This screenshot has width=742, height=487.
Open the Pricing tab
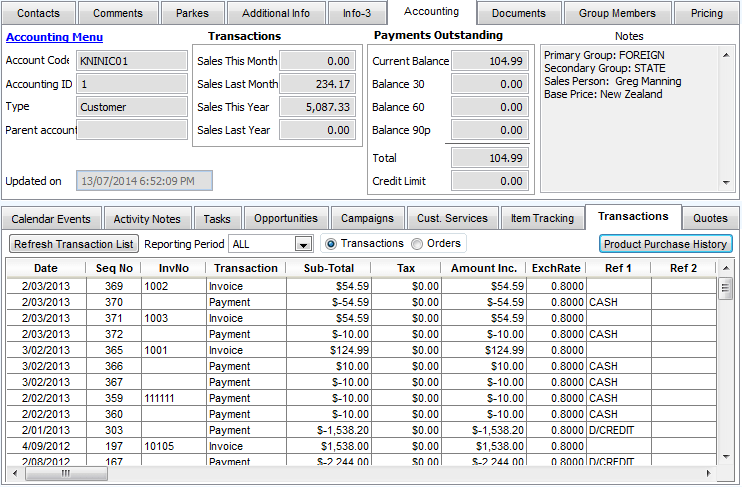[x=707, y=13]
